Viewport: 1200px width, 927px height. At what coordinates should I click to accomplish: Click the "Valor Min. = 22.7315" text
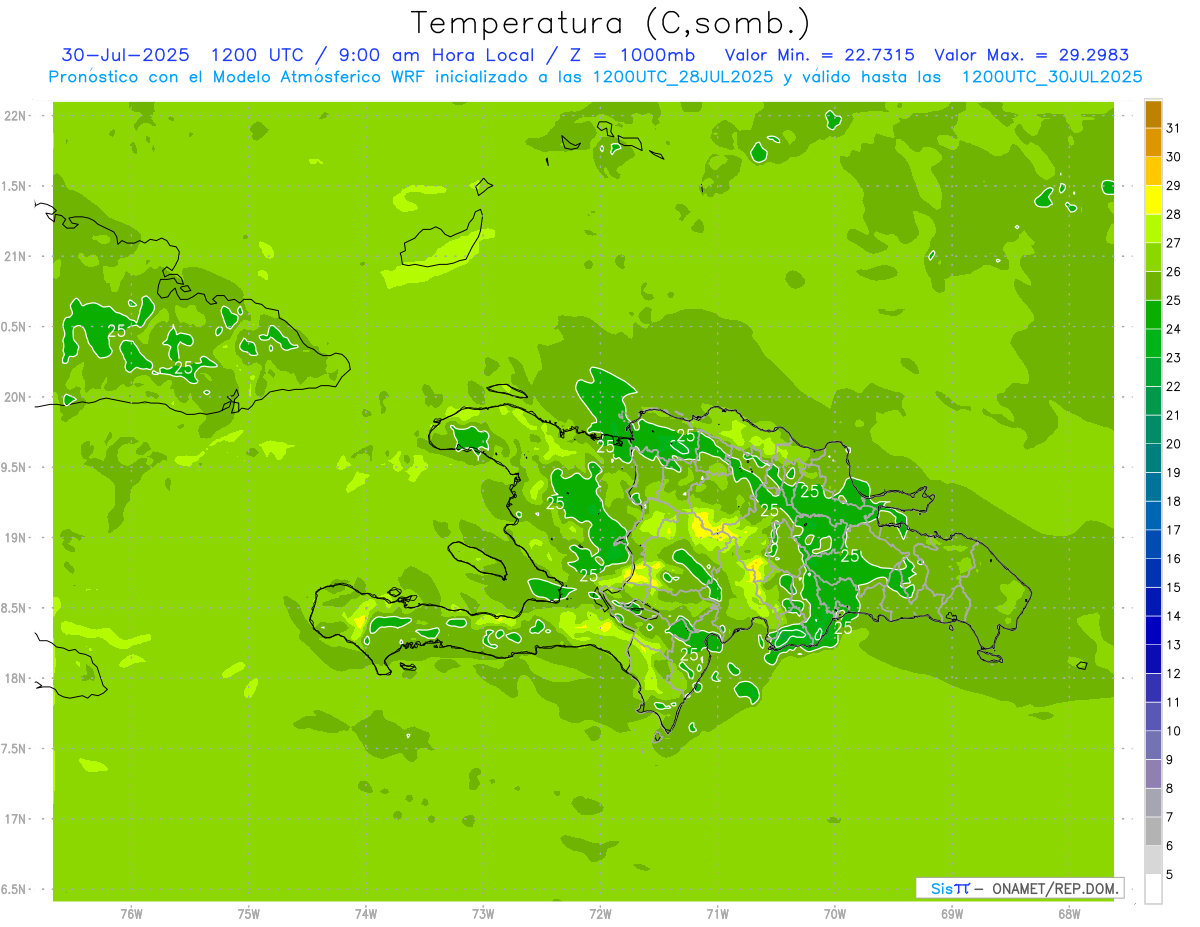817,55
